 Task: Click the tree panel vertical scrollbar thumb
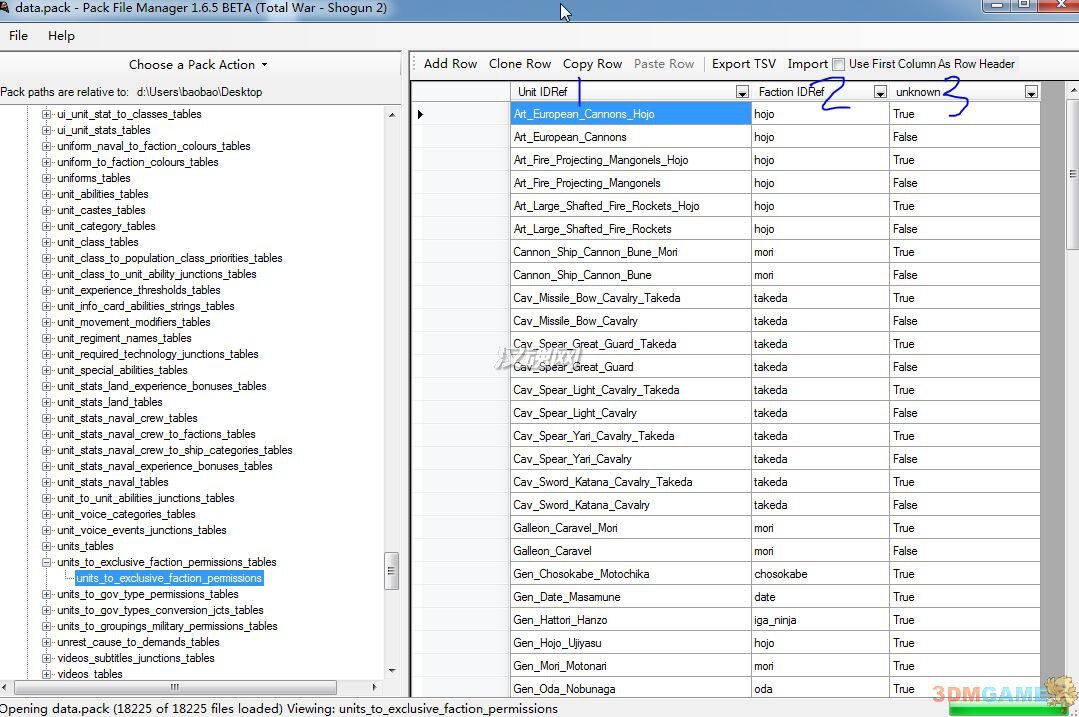392,570
